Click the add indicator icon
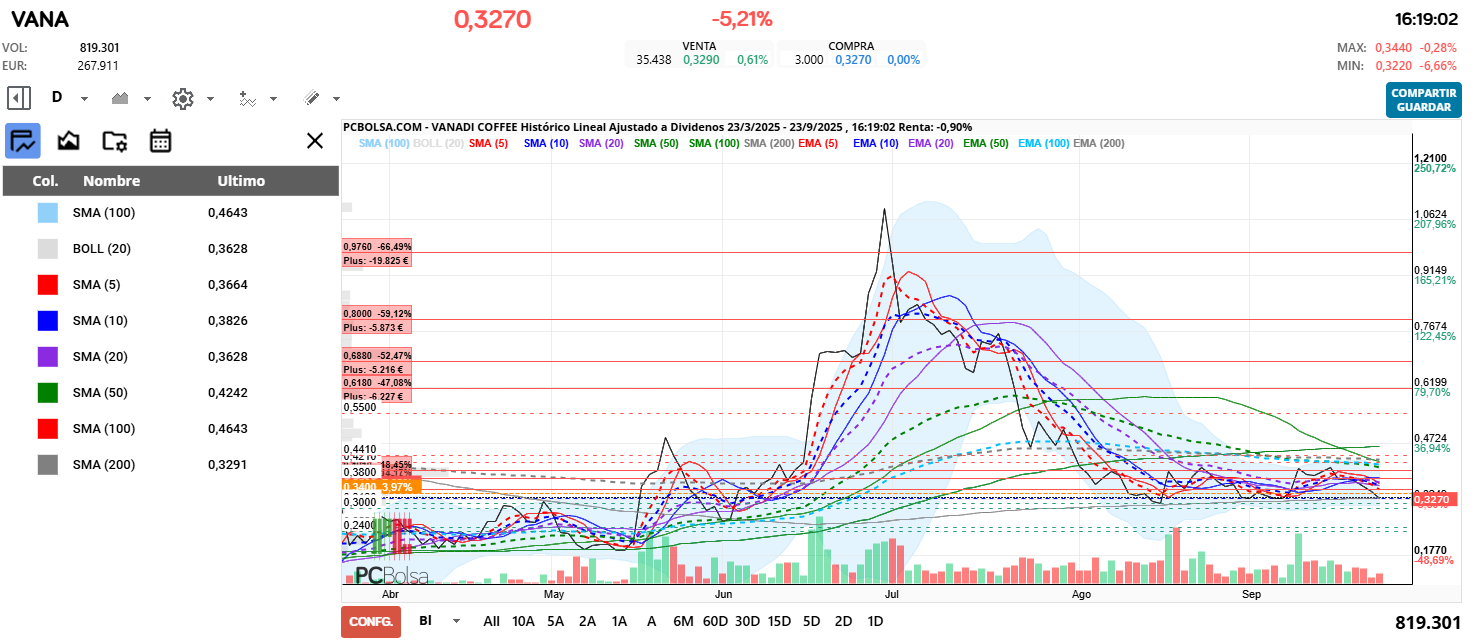The image size is (1477, 643). pos(248,98)
